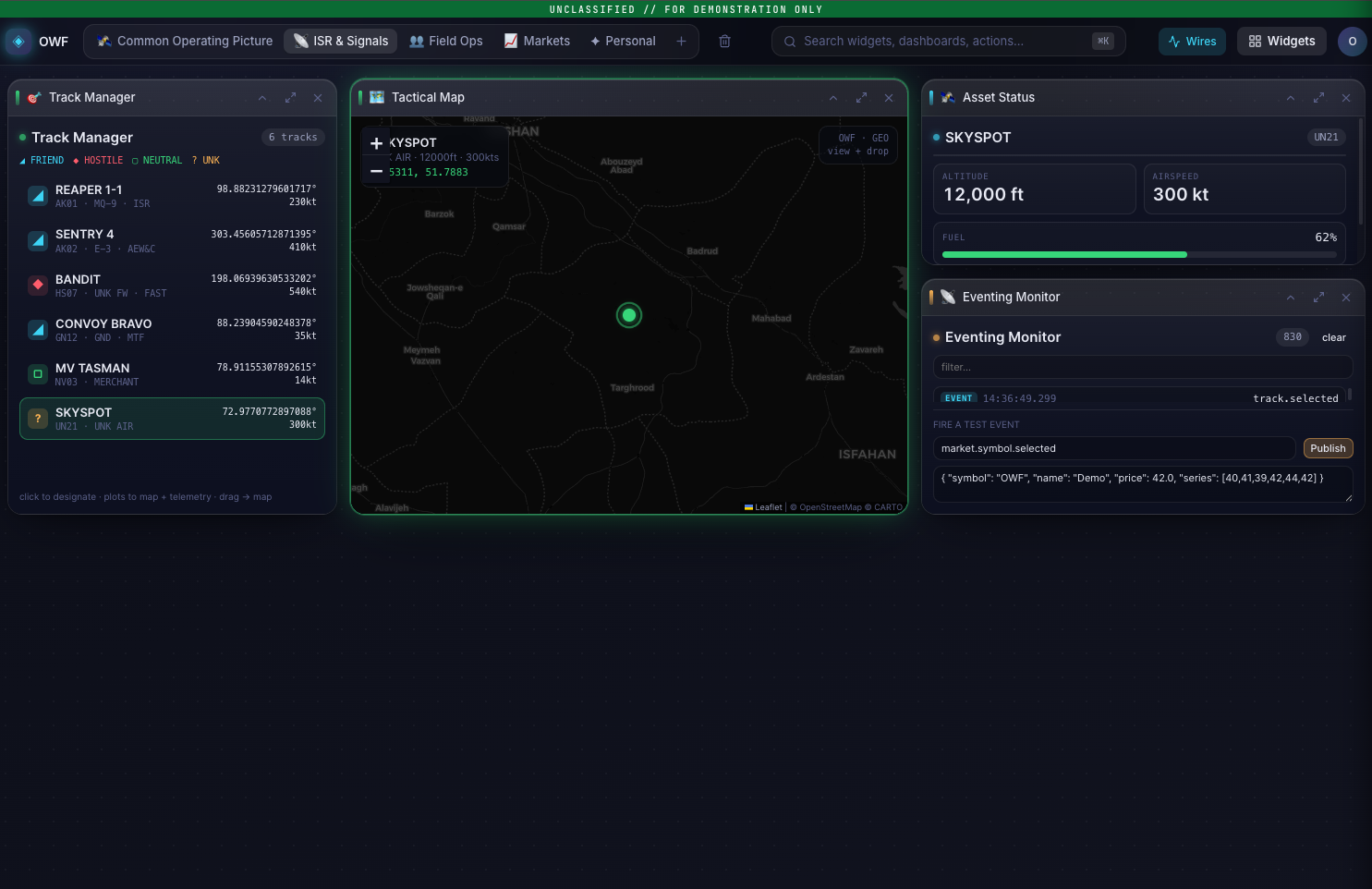
Task: Open the user avatar menu
Action: coord(1352,42)
